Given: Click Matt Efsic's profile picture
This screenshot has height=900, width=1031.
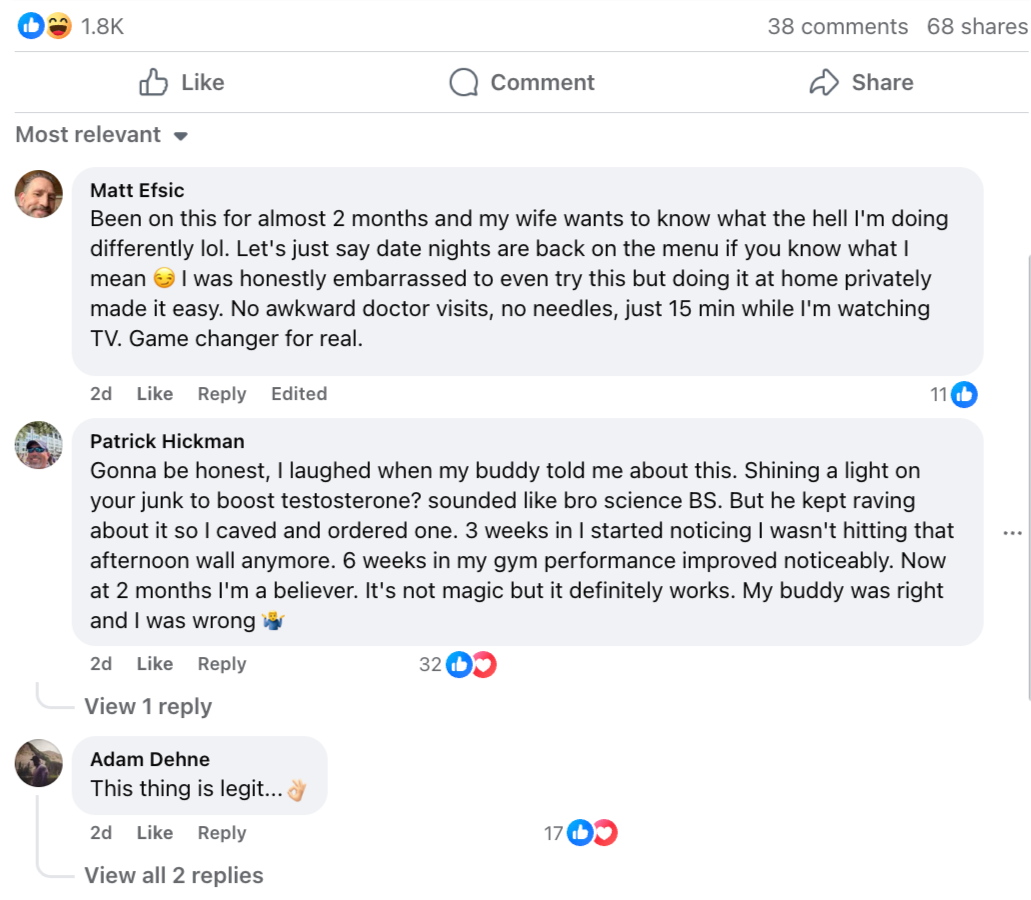Looking at the screenshot, I should tap(39, 194).
